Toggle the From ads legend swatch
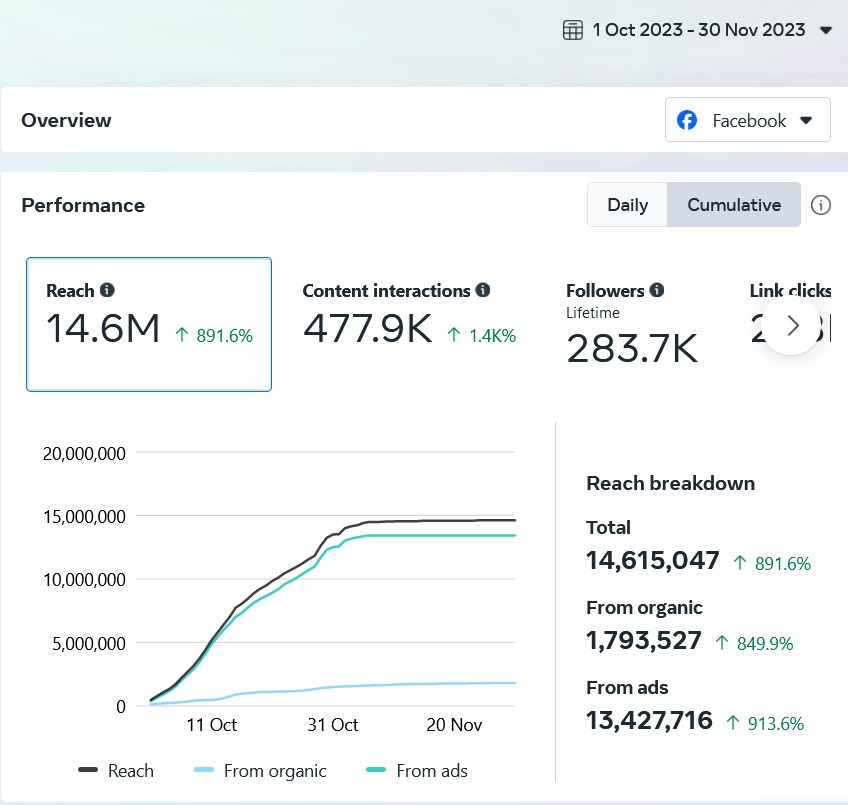The image size is (848, 805). pyautogui.click(x=376, y=771)
